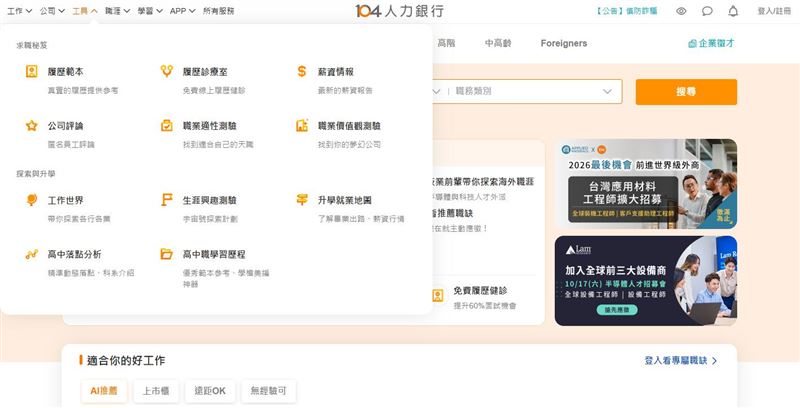Expand the 工作 menu
Viewport: 800px width, 408px height.
(x=19, y=11)
